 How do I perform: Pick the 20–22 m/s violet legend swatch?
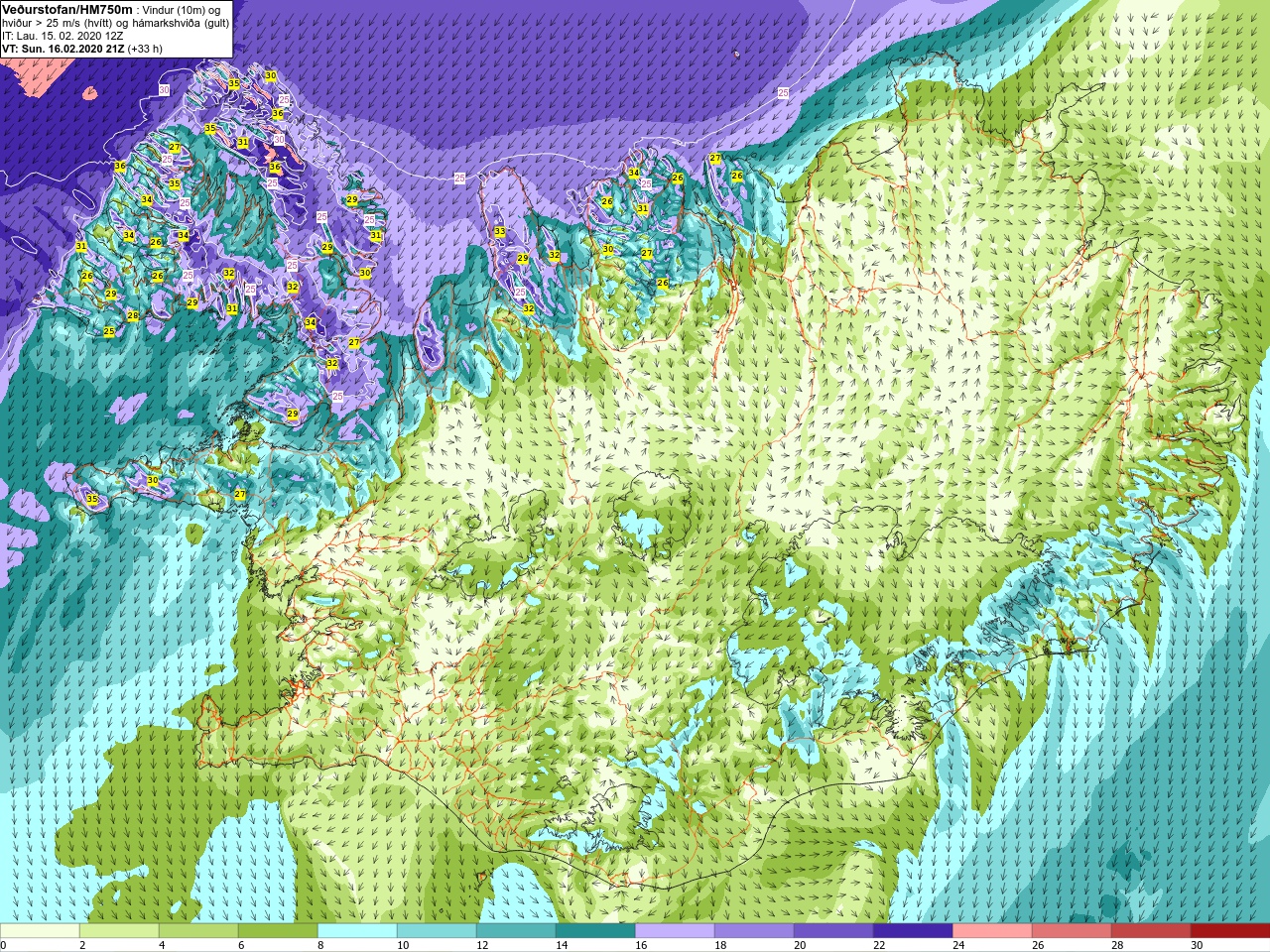(x=833, y=931)
